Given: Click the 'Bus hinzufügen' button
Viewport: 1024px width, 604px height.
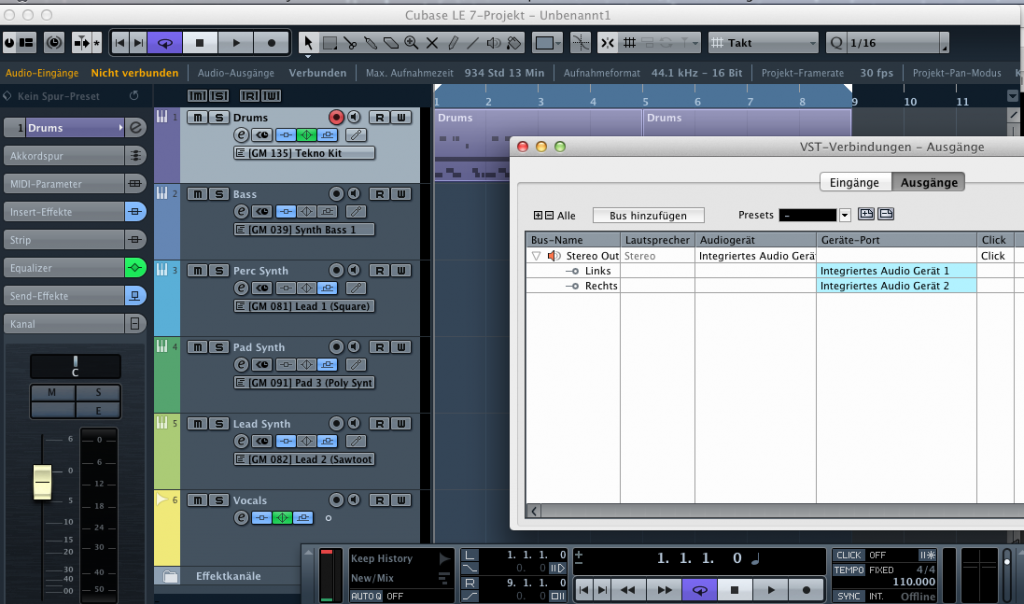Looking at the screenshot, I should coord(648,215).
